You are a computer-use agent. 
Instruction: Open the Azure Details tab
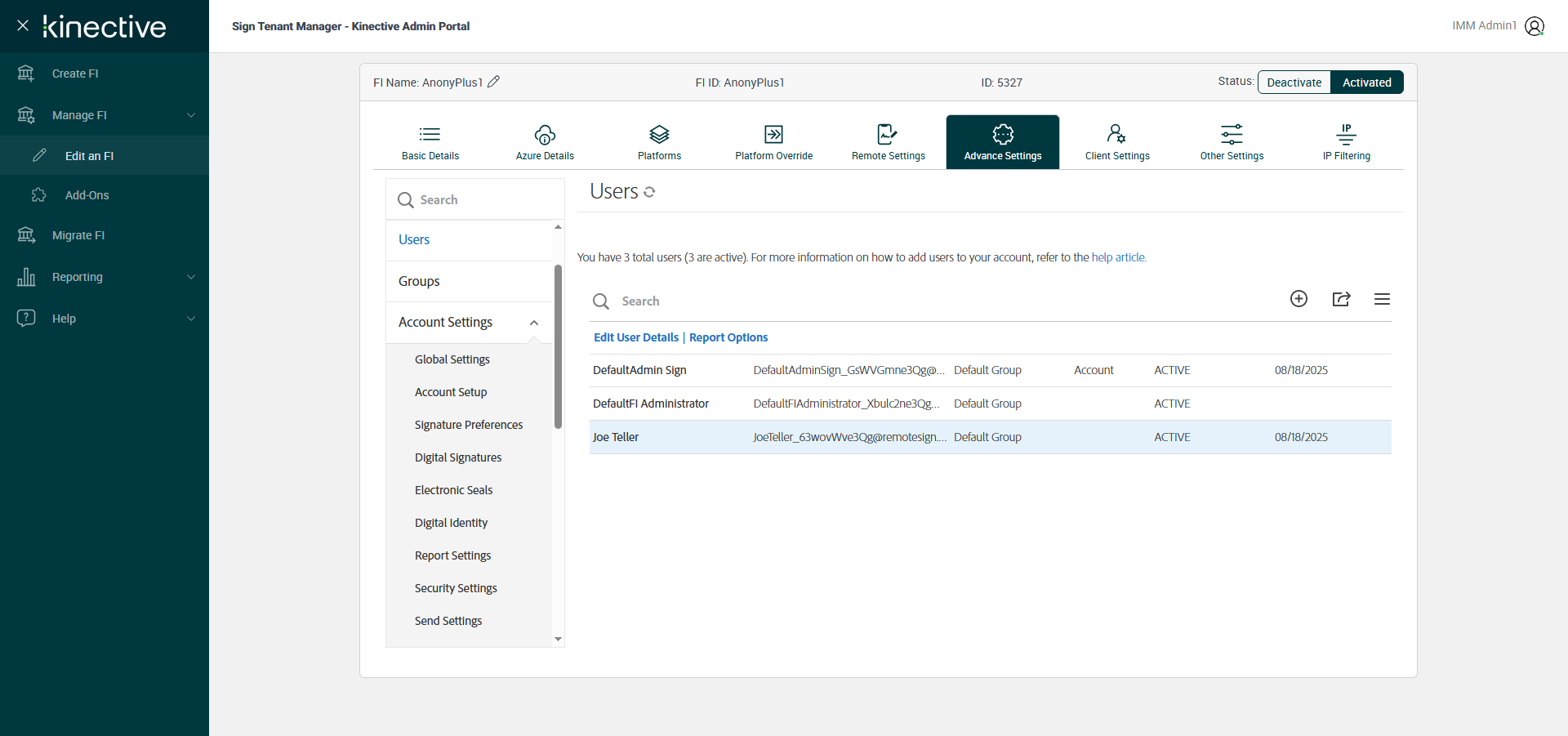point(545,142)
